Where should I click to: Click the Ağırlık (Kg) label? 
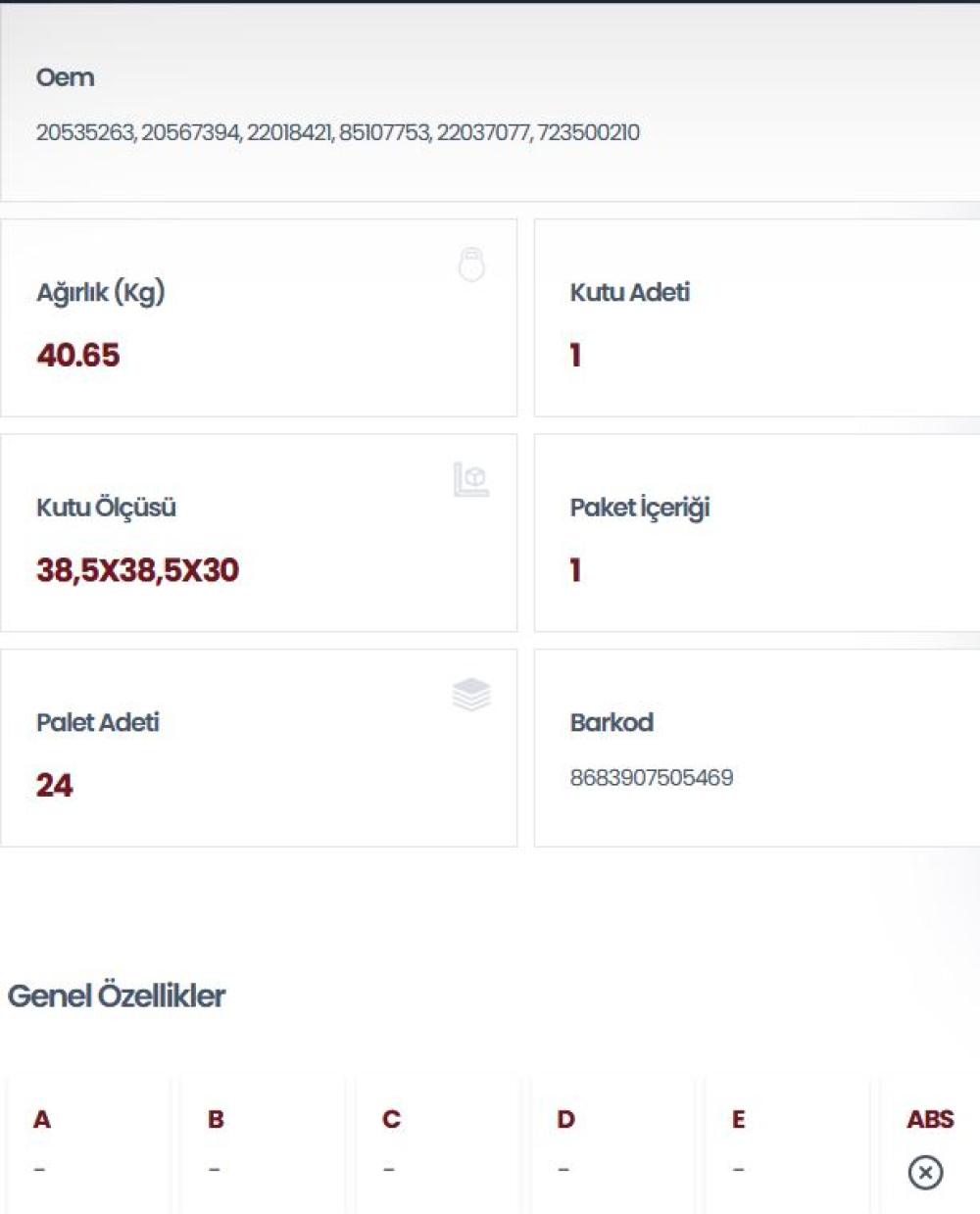click(x=100, y=292)
